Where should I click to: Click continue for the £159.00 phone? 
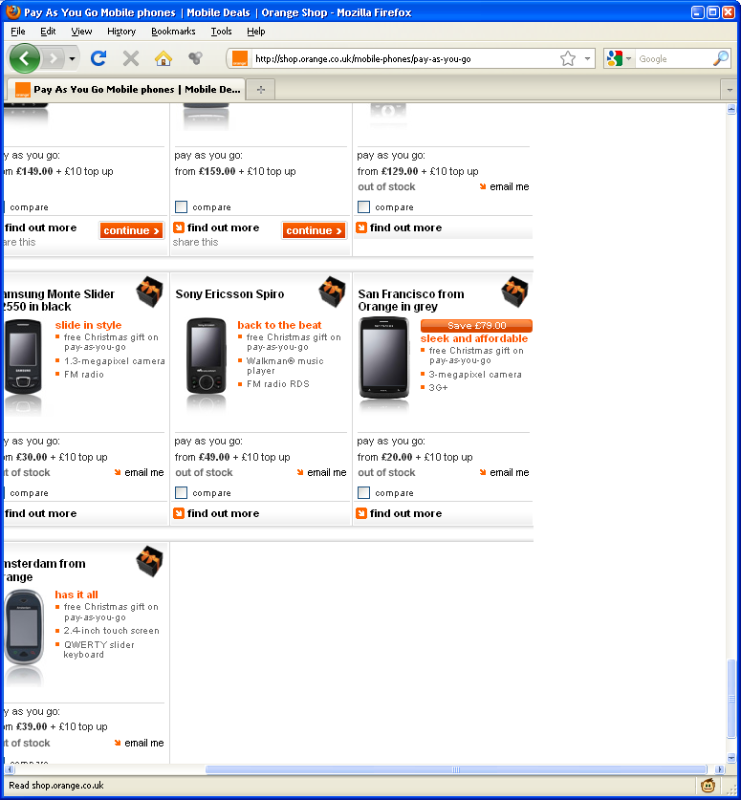(314, 231)
